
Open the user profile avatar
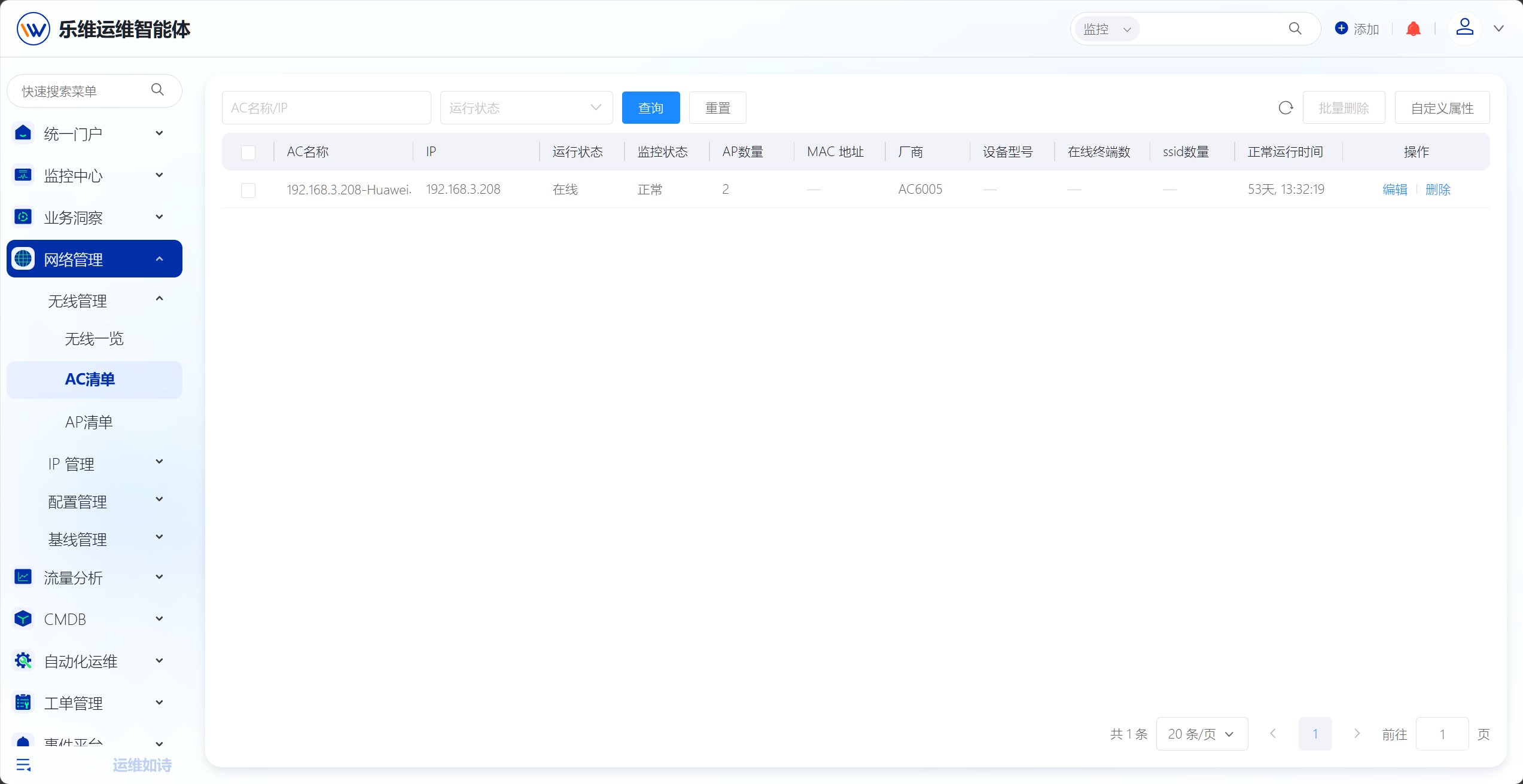[1464, 28]
